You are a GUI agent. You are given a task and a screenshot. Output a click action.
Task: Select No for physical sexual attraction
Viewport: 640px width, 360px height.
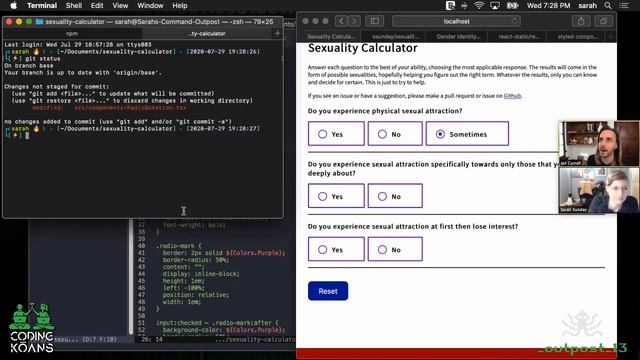click(395, 133)
